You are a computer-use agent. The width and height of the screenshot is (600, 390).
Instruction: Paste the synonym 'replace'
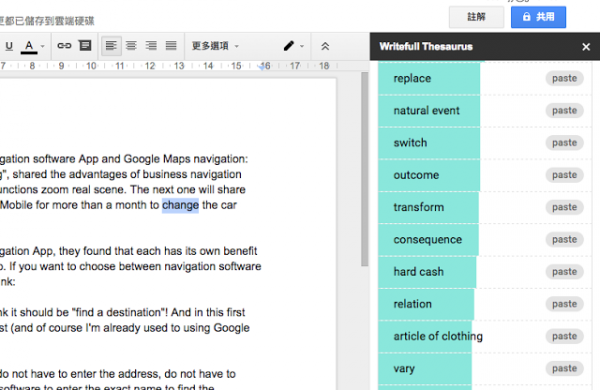click(x=564, y=78)
